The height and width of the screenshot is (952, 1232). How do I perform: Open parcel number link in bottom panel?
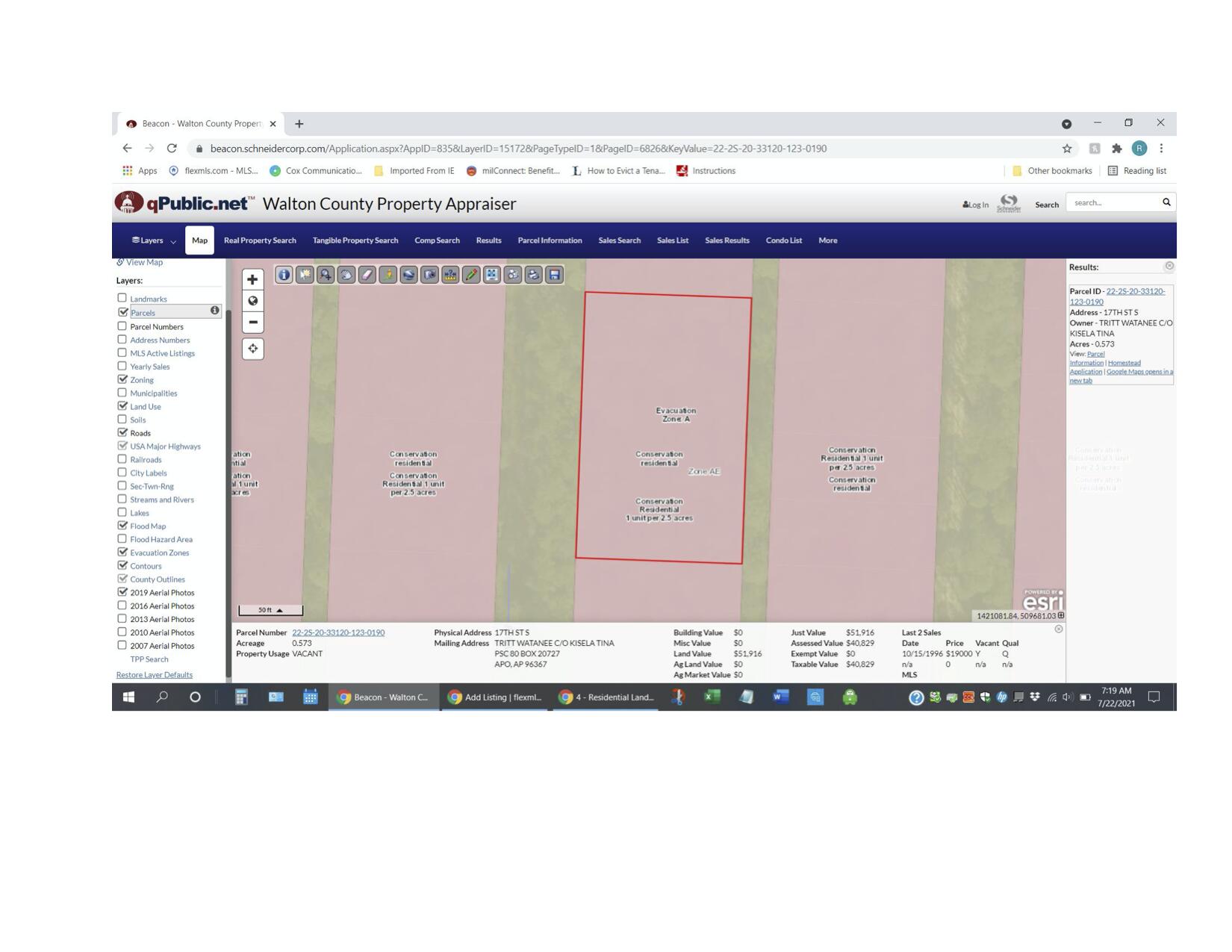point(338,632)
